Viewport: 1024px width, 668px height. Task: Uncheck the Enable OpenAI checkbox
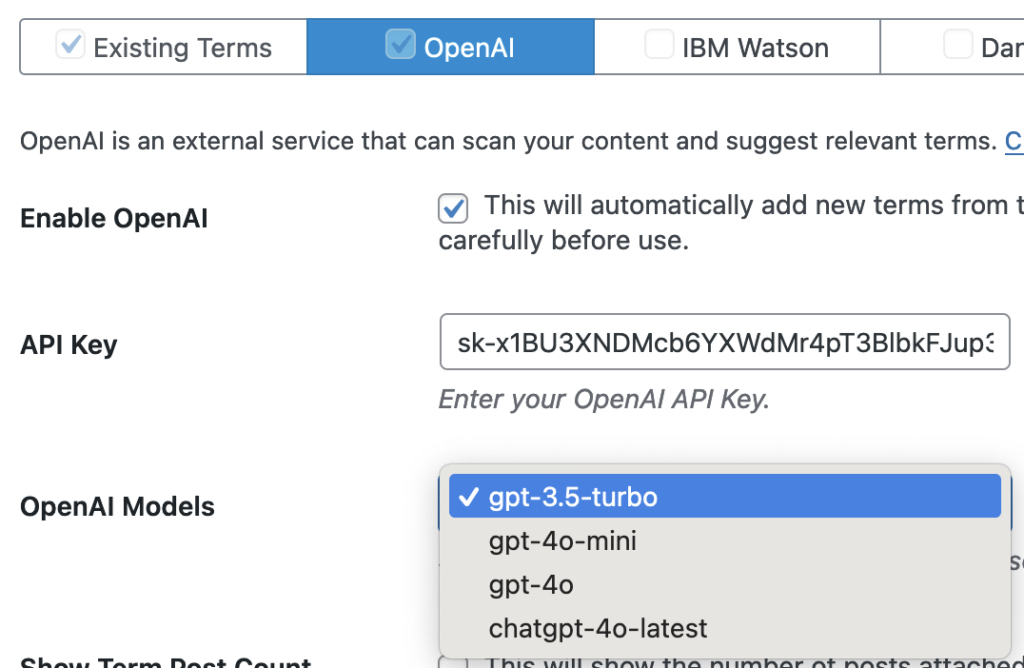453,209
